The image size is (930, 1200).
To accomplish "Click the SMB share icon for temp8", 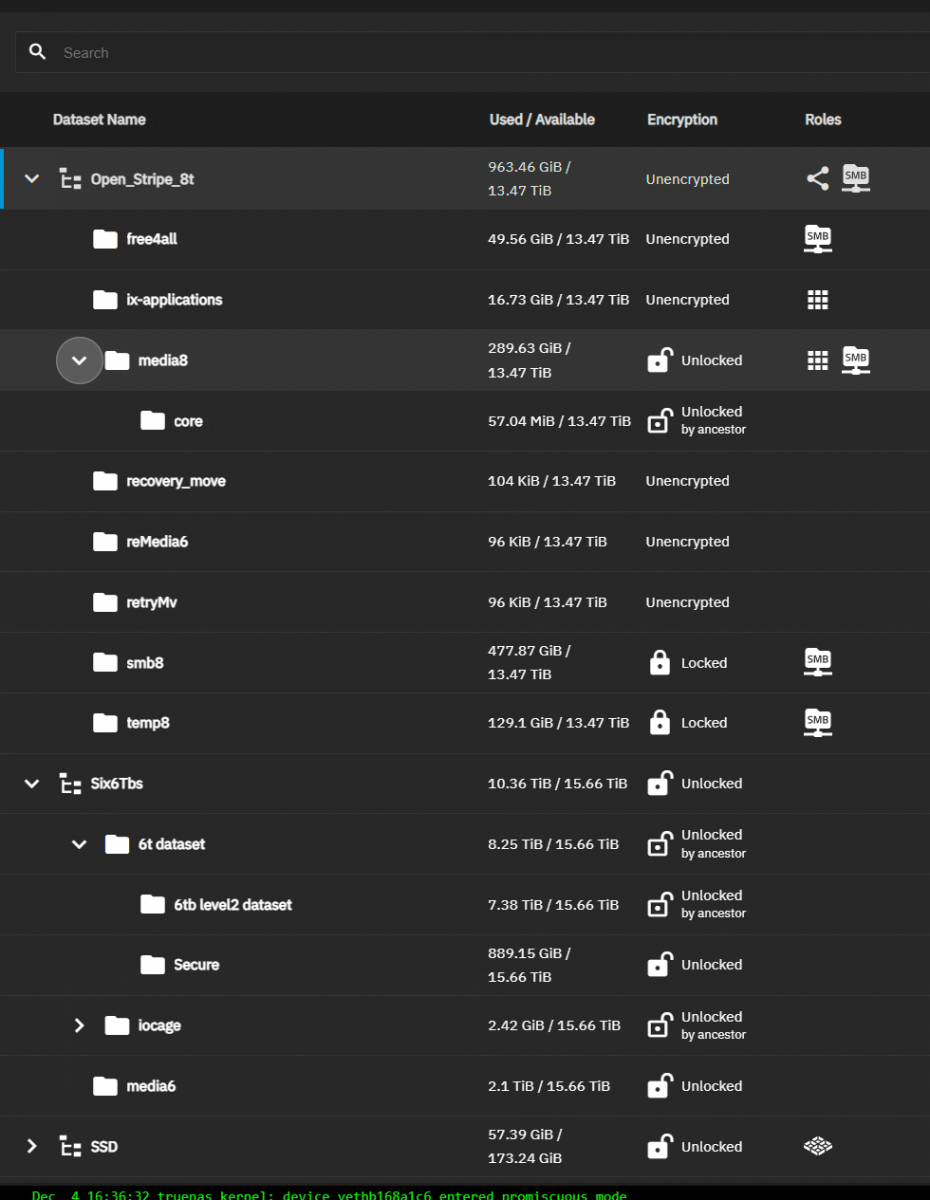I will [818, 722].
